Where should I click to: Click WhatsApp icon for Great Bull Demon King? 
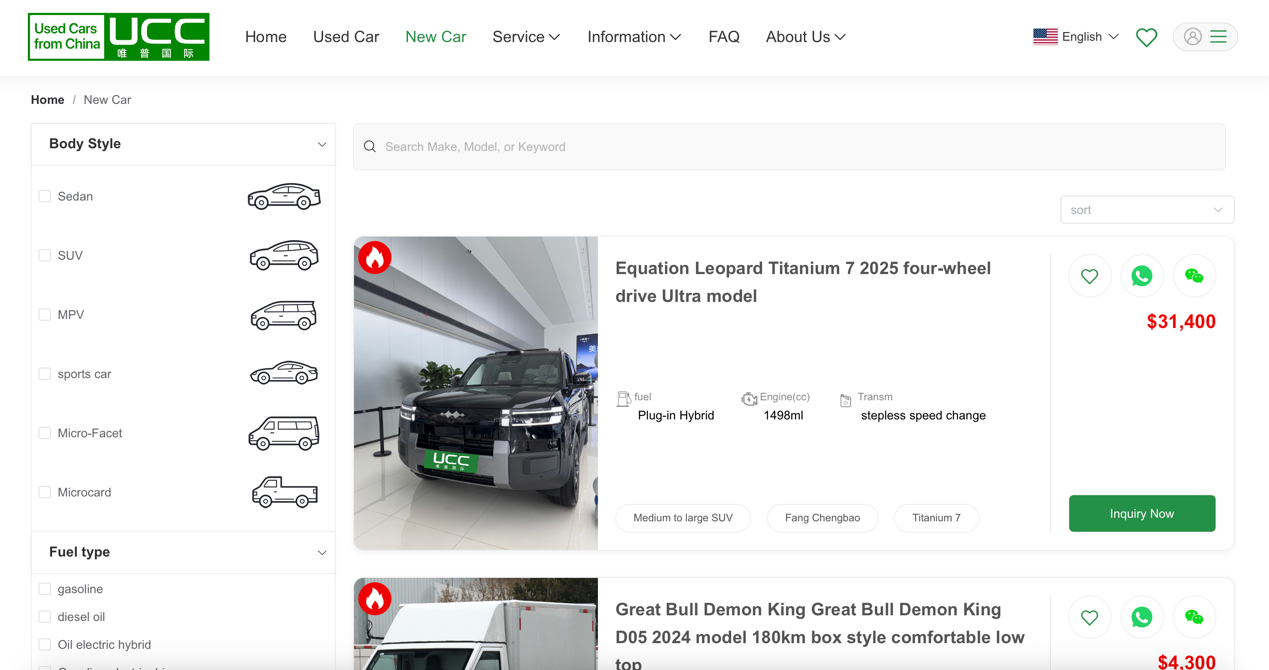pos(1141,618)
